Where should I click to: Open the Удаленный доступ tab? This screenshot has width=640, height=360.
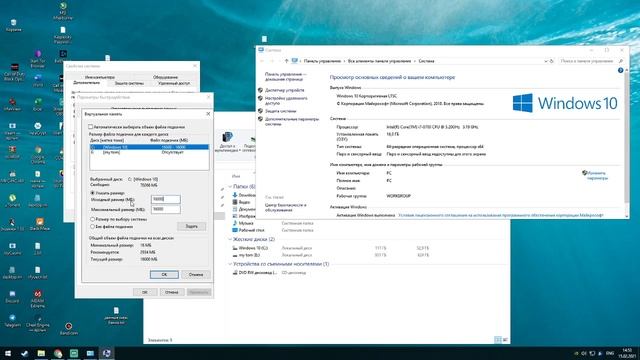point(174,83)
